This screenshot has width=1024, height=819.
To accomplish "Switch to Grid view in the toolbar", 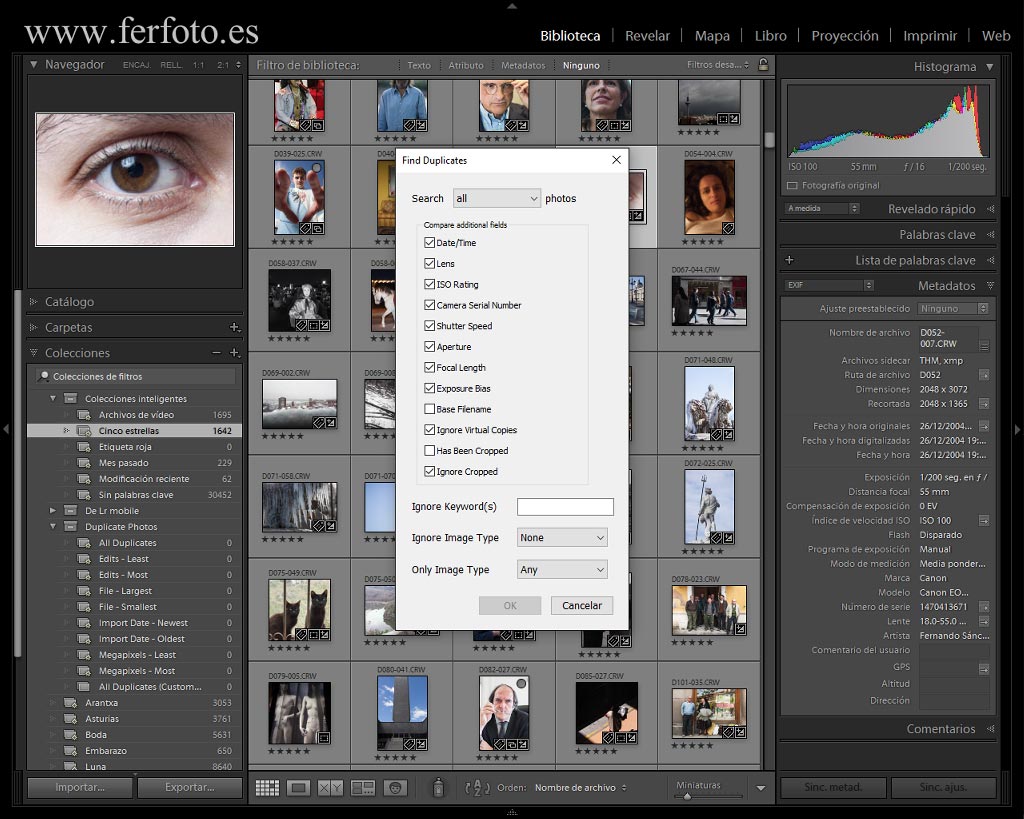I will click(x=266, y=788).
